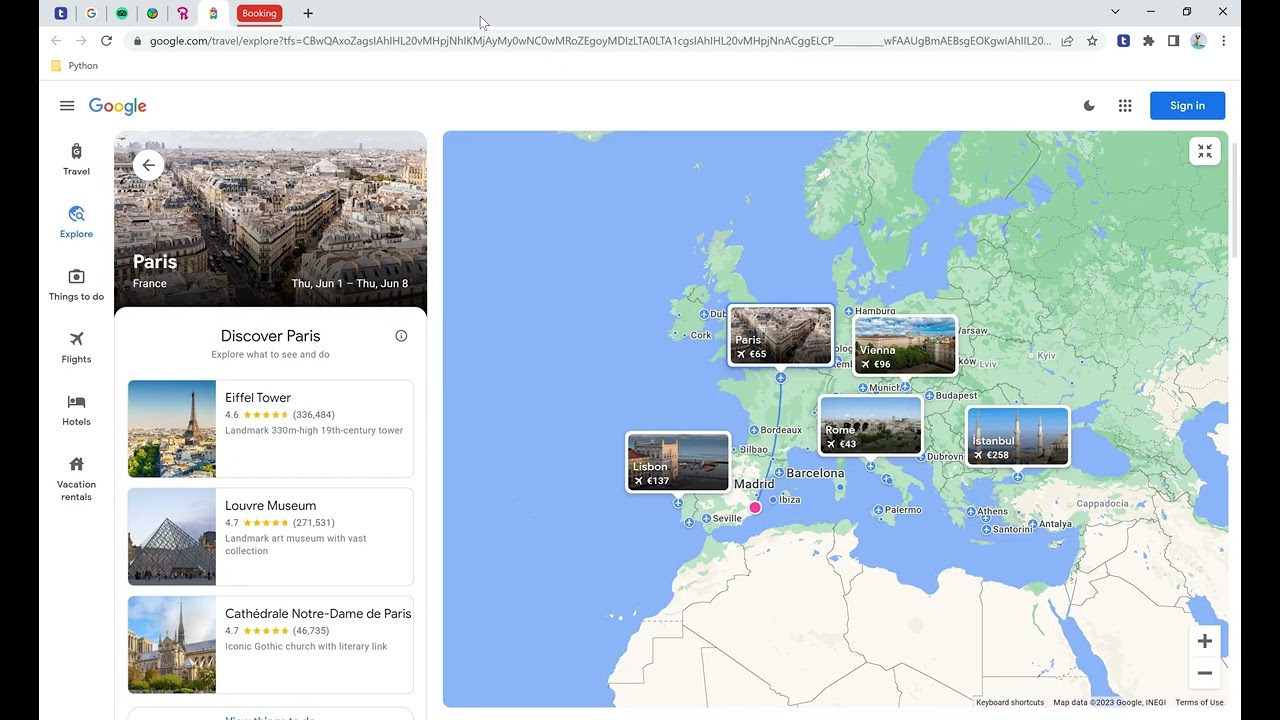
Task: Reload the page
Action: (106, 41)
